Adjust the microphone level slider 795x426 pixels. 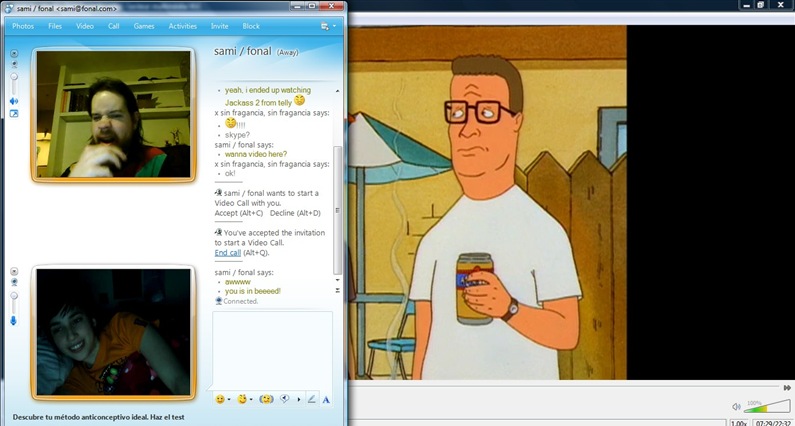(x=14, y=303)
